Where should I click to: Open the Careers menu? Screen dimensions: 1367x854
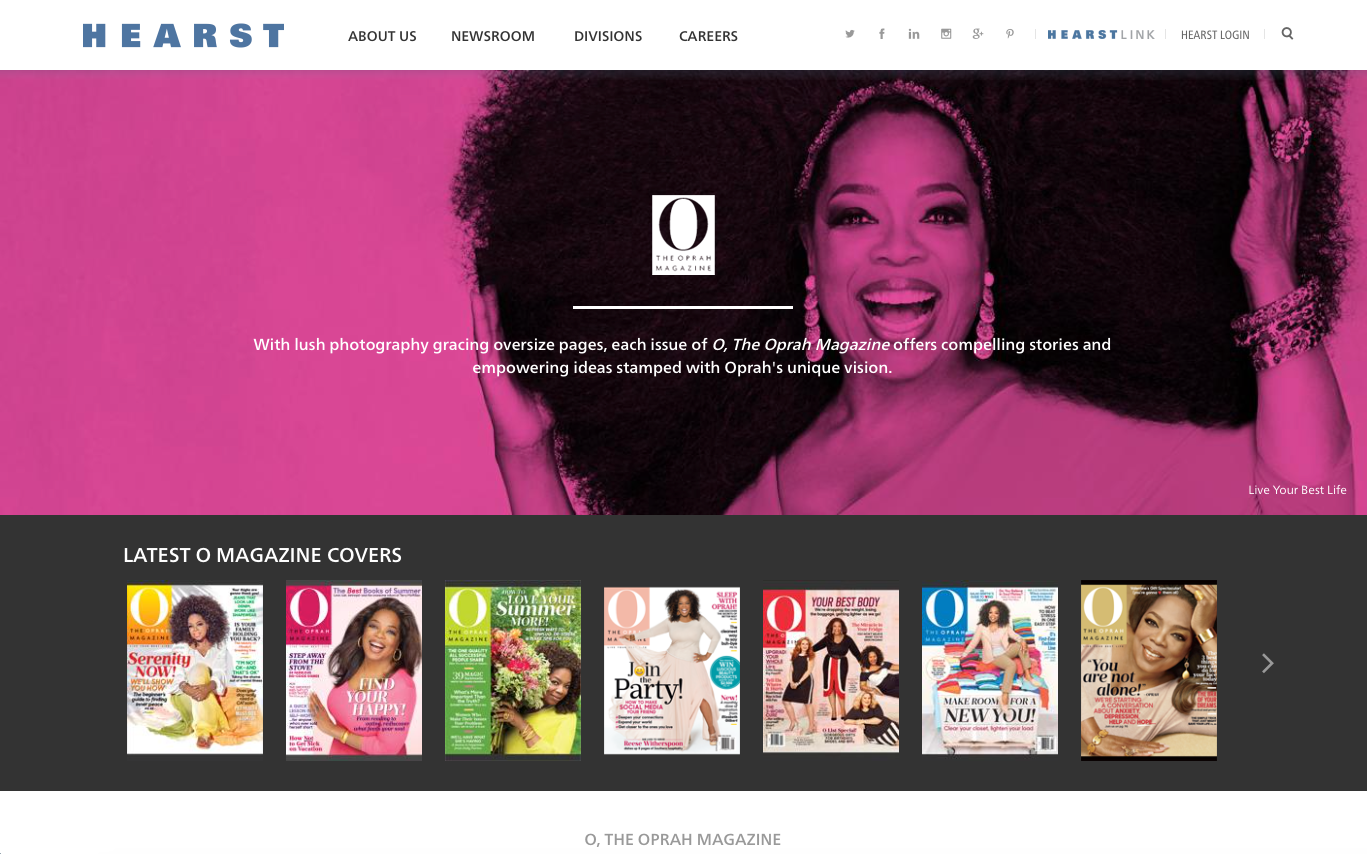coord(708,36)
